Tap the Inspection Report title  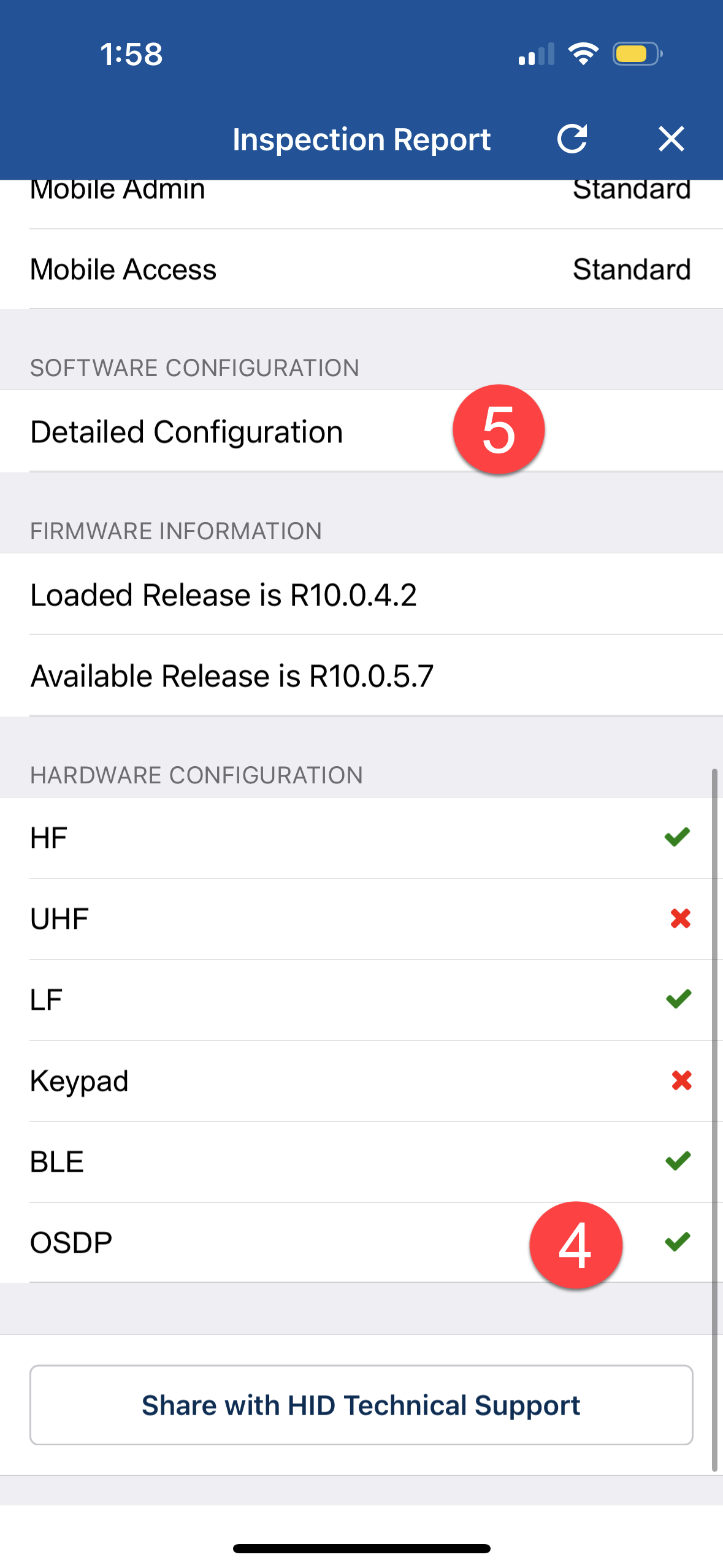[x=361, y=139]
